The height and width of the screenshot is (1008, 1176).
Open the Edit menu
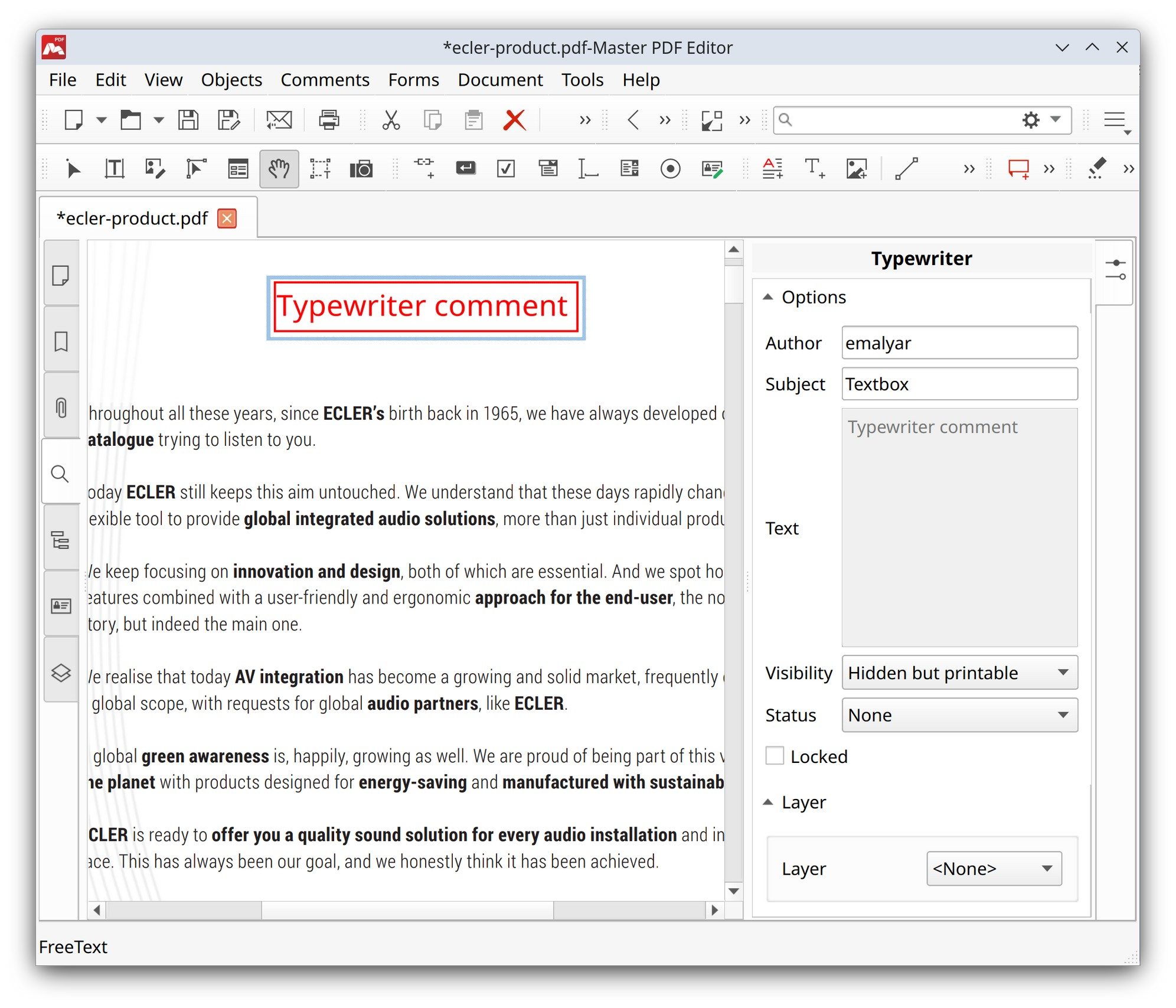[110, 80]
